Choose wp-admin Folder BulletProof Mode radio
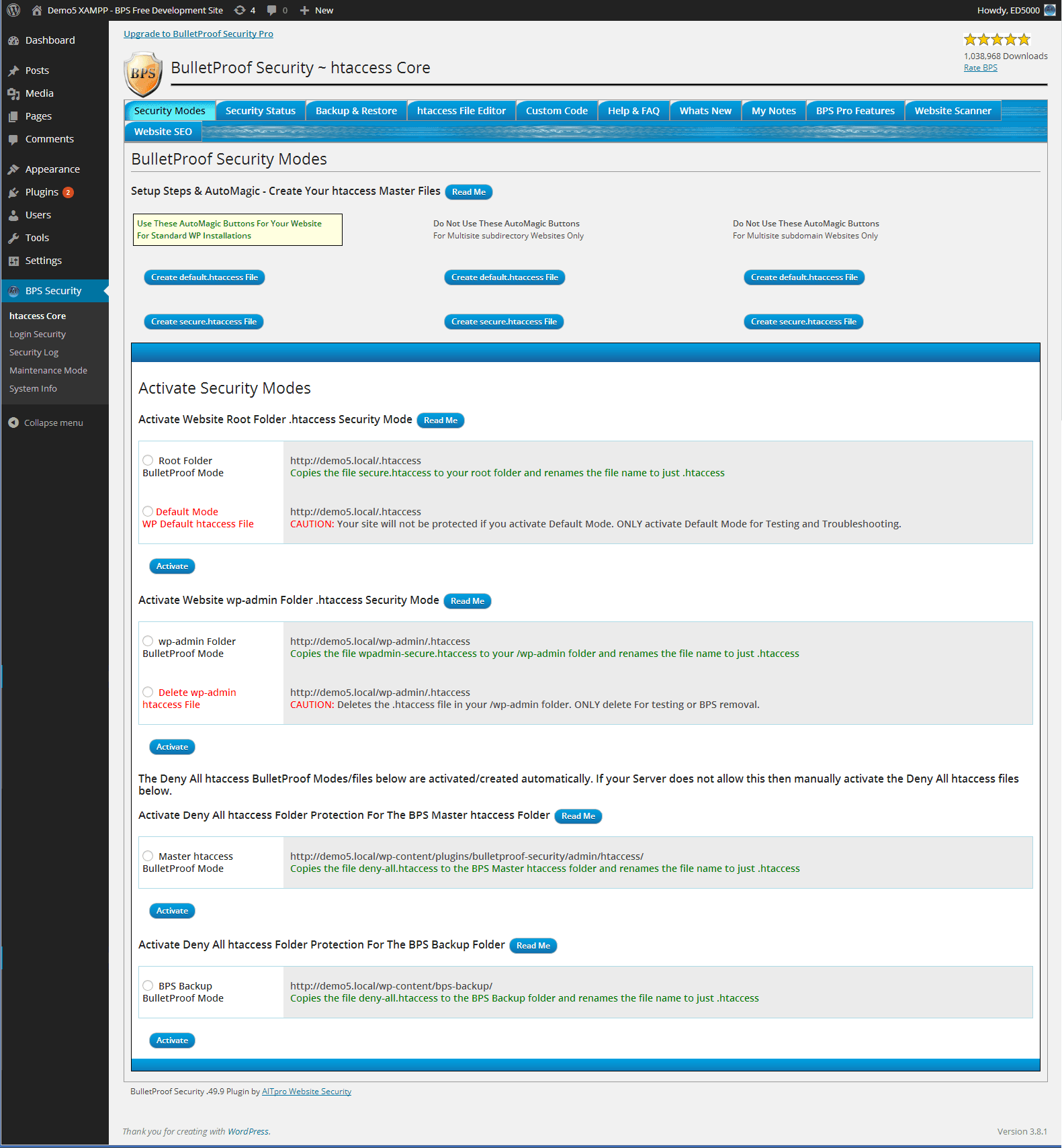This screenshot has height=1148, width=1062. coord(148,641)
